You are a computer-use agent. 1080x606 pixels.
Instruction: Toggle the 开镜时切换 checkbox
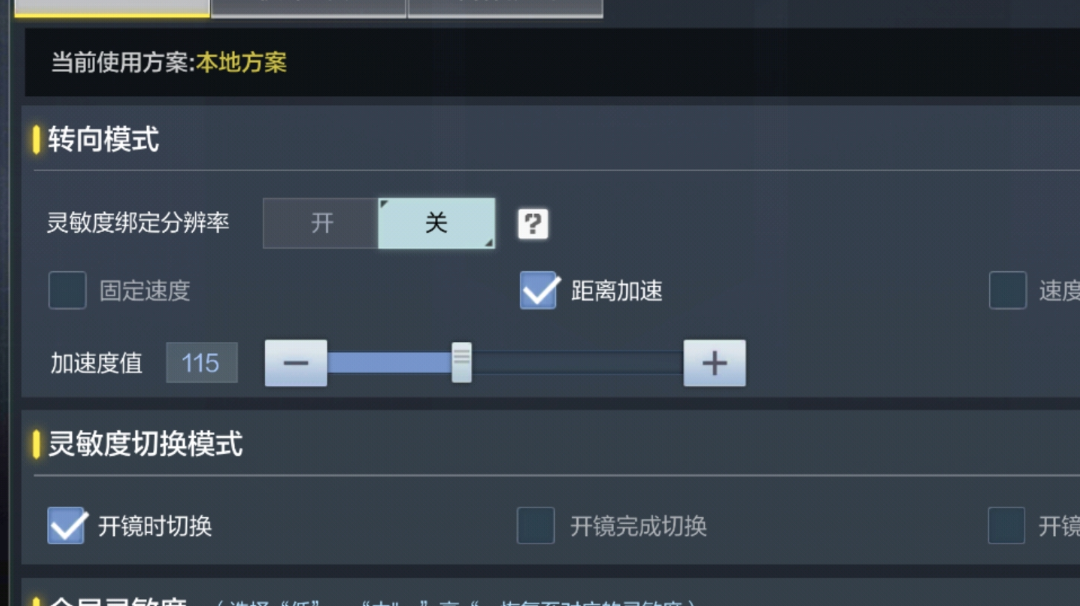coord(67,525)
